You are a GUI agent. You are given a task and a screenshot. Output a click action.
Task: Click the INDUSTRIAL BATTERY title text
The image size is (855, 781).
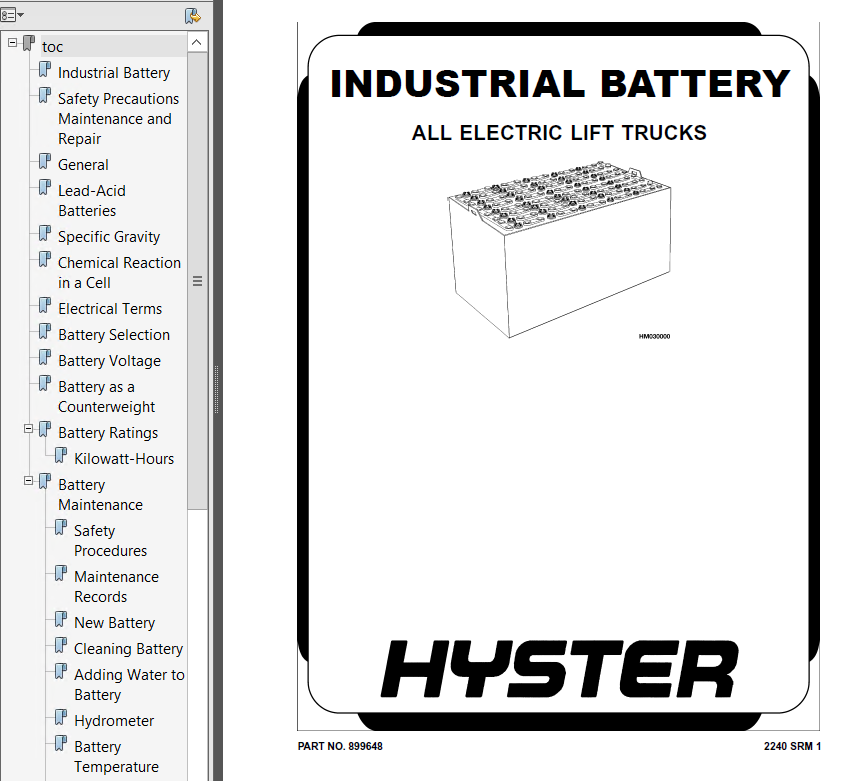point(560,83)
